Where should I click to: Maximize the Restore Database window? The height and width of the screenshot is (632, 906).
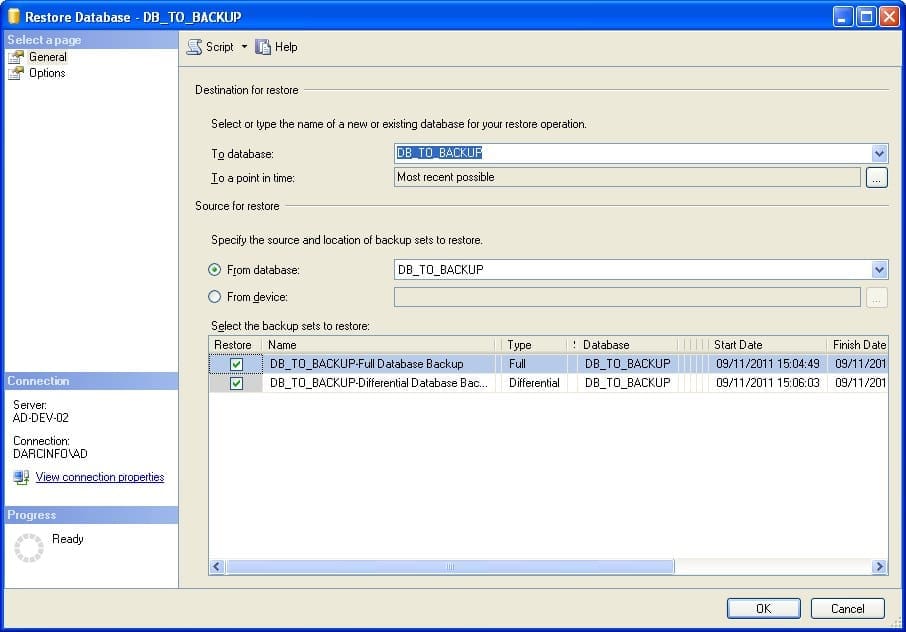click(866, 17)
